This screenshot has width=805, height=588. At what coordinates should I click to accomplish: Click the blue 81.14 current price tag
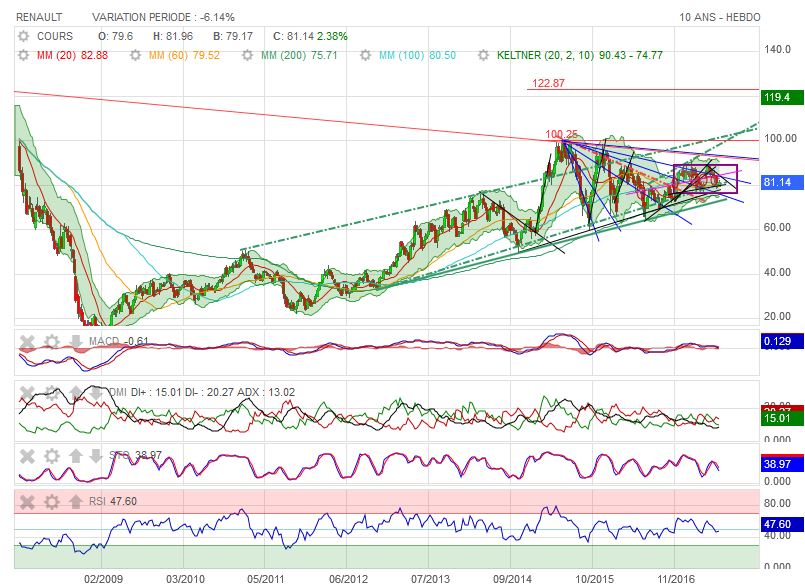point(782,182)
